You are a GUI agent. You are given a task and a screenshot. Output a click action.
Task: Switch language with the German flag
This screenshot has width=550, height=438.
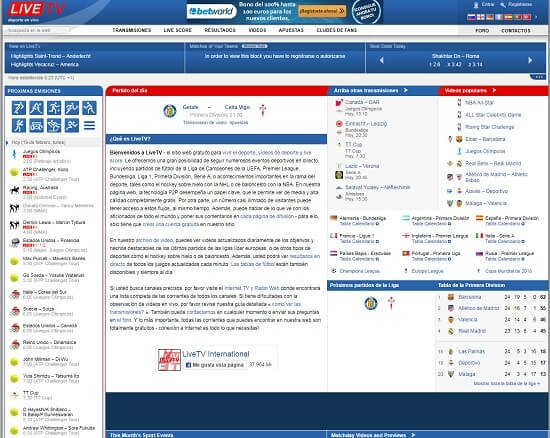point(490,17)
